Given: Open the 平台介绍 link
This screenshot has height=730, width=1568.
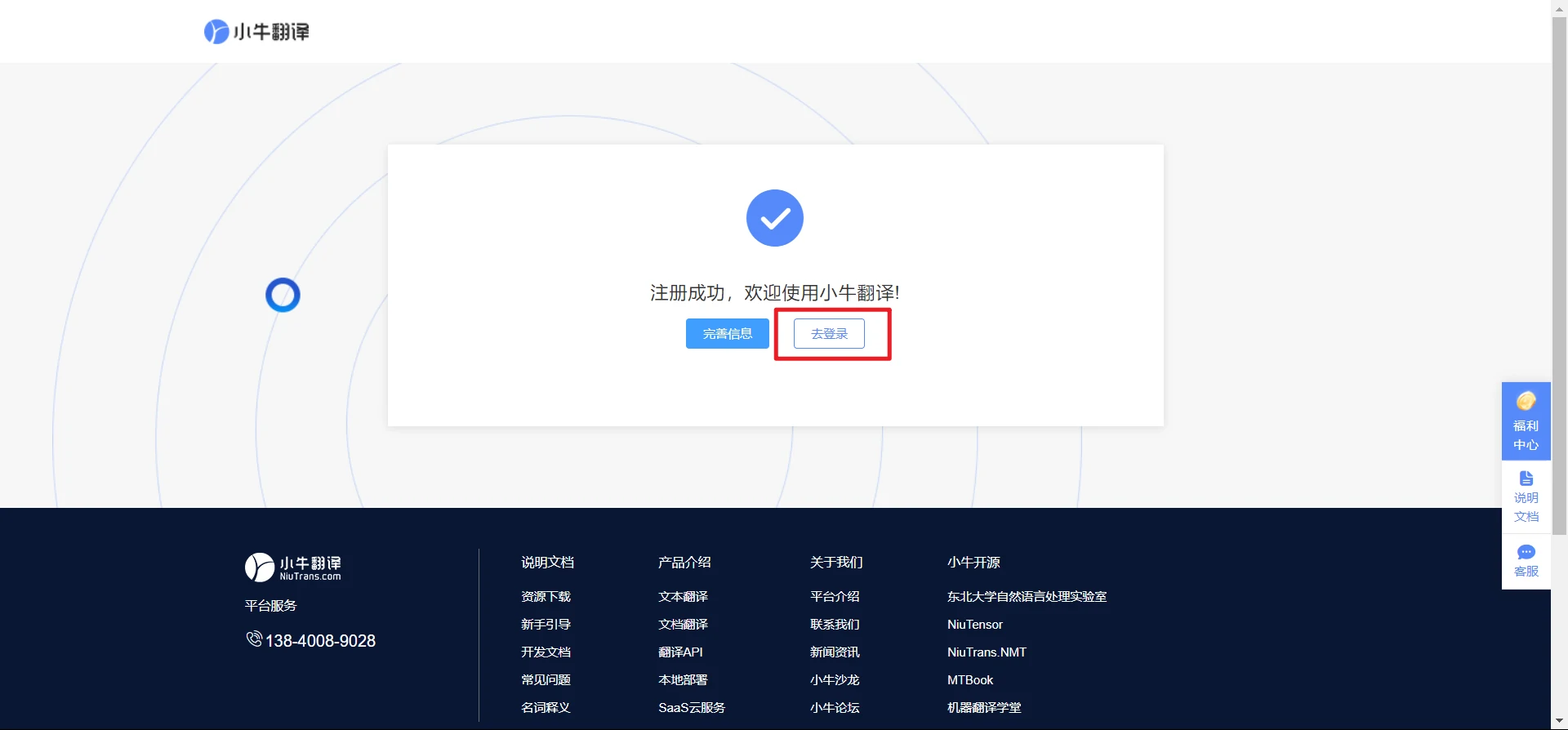Looking at the screenshot, I should [x=835, y=597].
